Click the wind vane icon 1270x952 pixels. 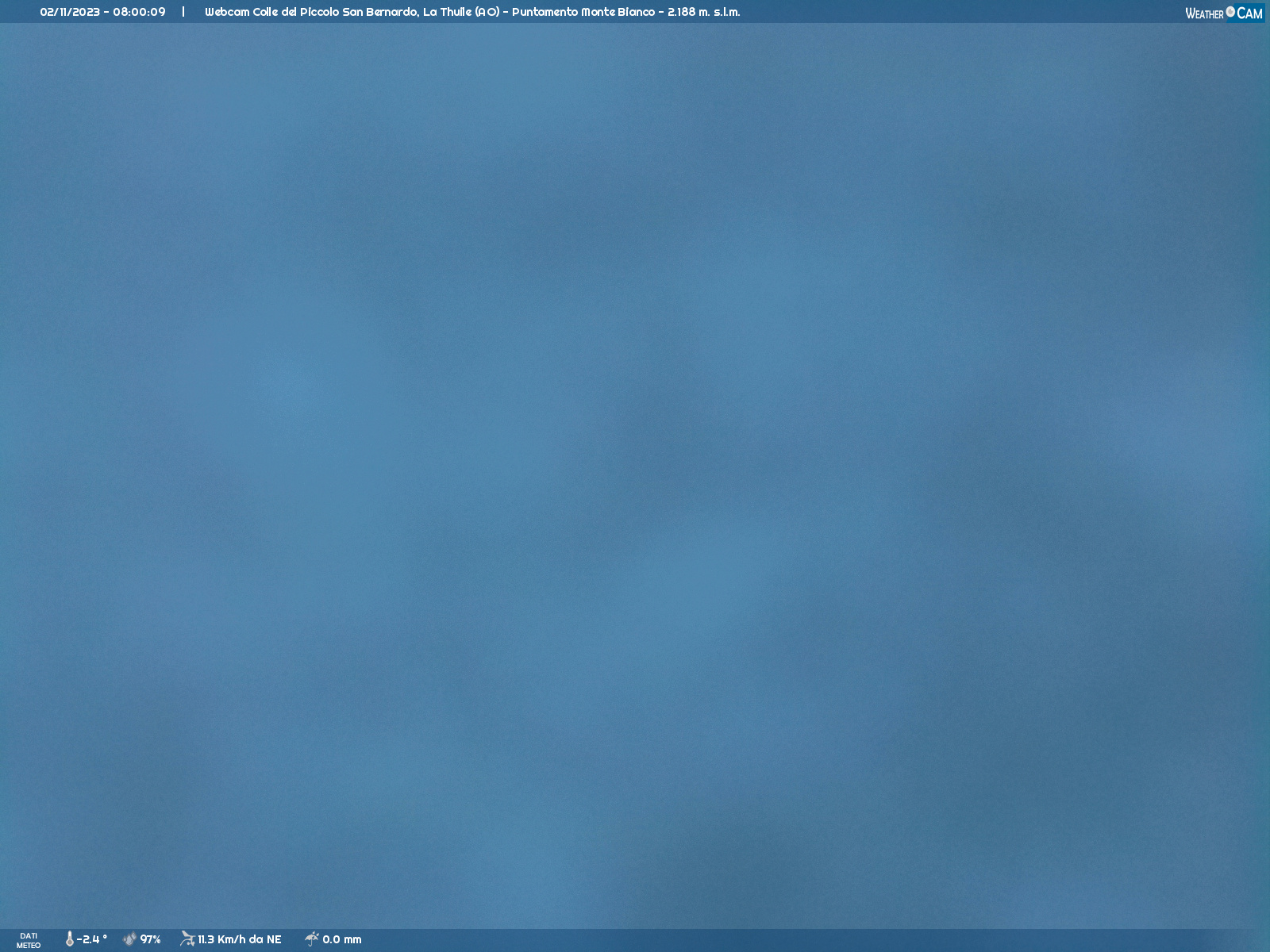[x=187, y=939]
